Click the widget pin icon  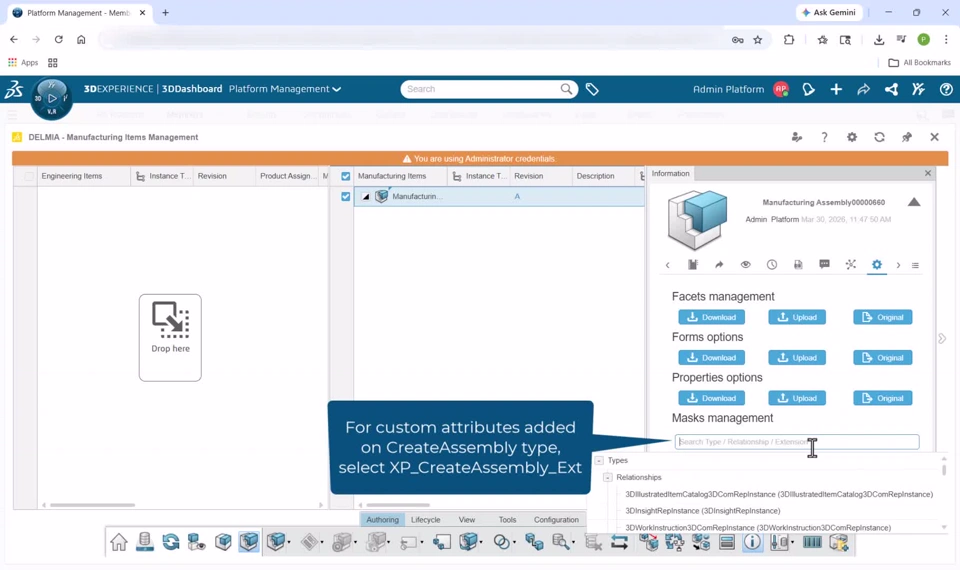[x=907, y=137]
